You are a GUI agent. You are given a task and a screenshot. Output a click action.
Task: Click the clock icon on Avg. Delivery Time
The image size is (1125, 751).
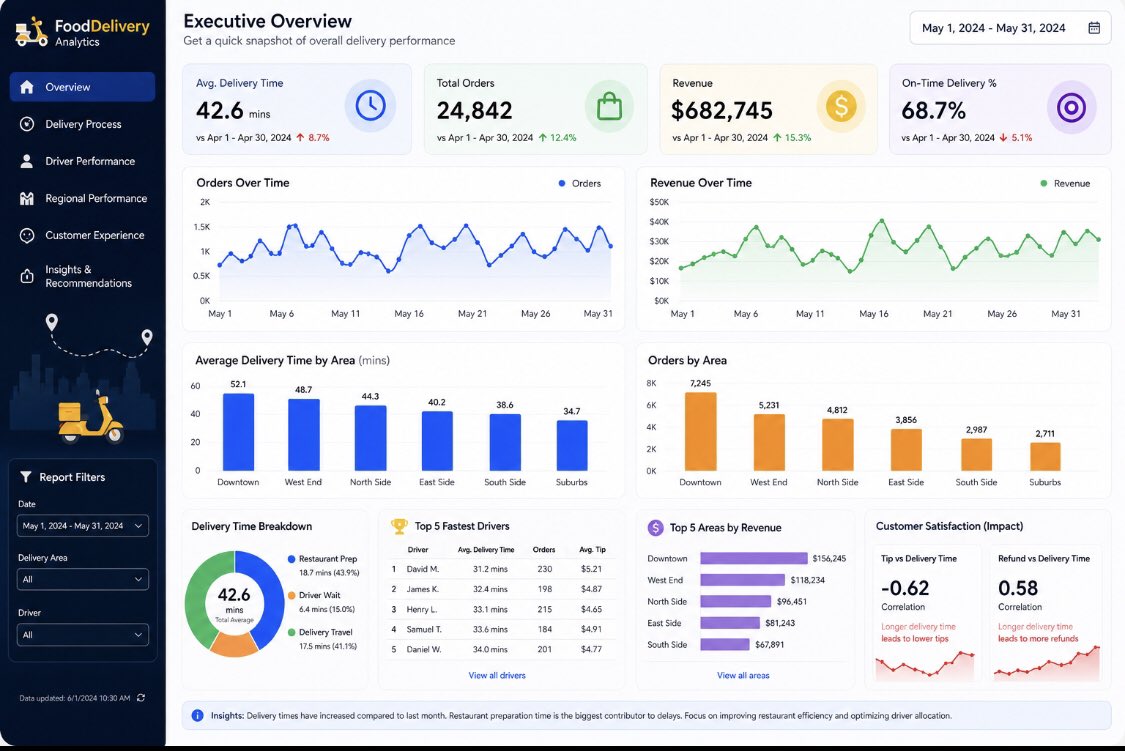(x=370, y=106)
